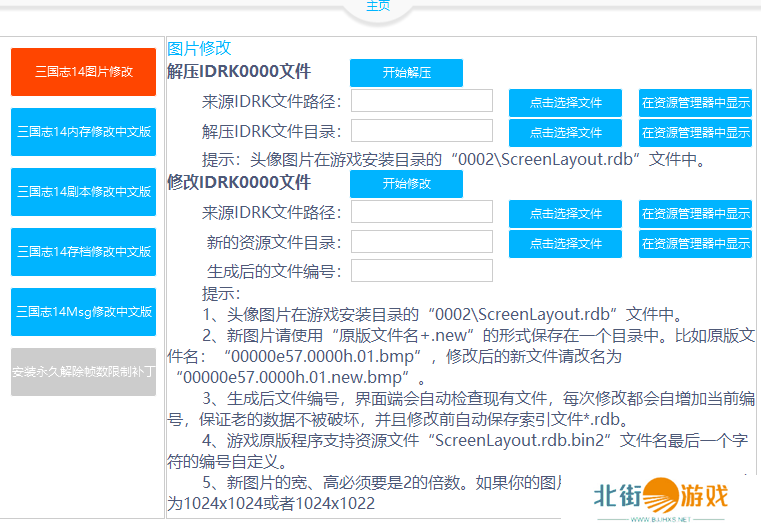The image size is (761, 525).
Task: Click into the 新的资源文件目录 input box
Action: coord(422,242)
